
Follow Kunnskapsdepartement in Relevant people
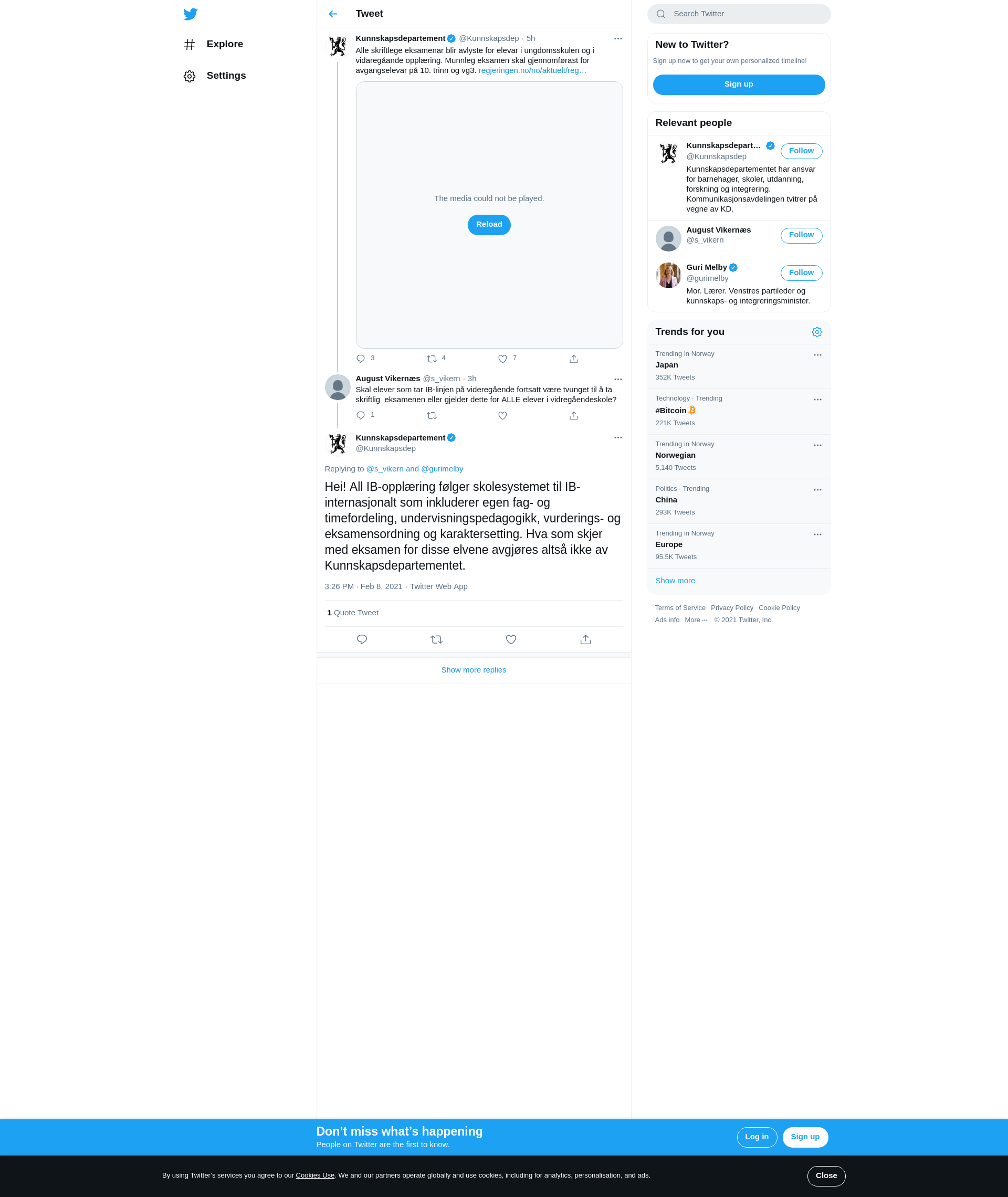click(x=801, y=151)
